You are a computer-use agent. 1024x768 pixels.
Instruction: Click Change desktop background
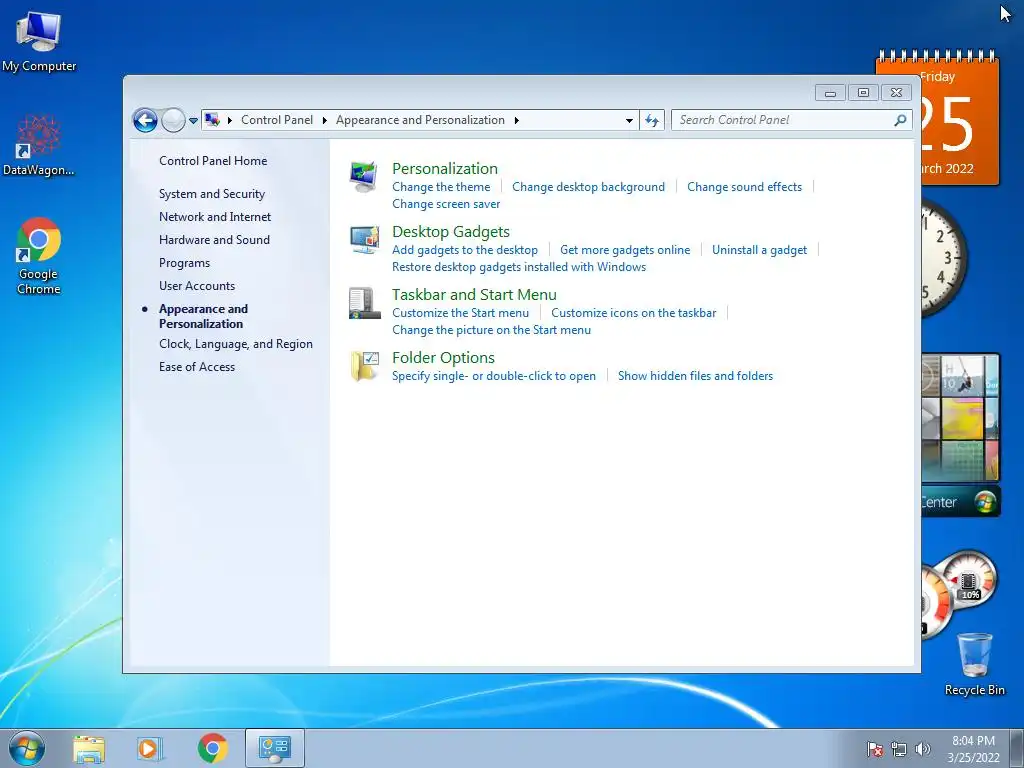[588, 187]
